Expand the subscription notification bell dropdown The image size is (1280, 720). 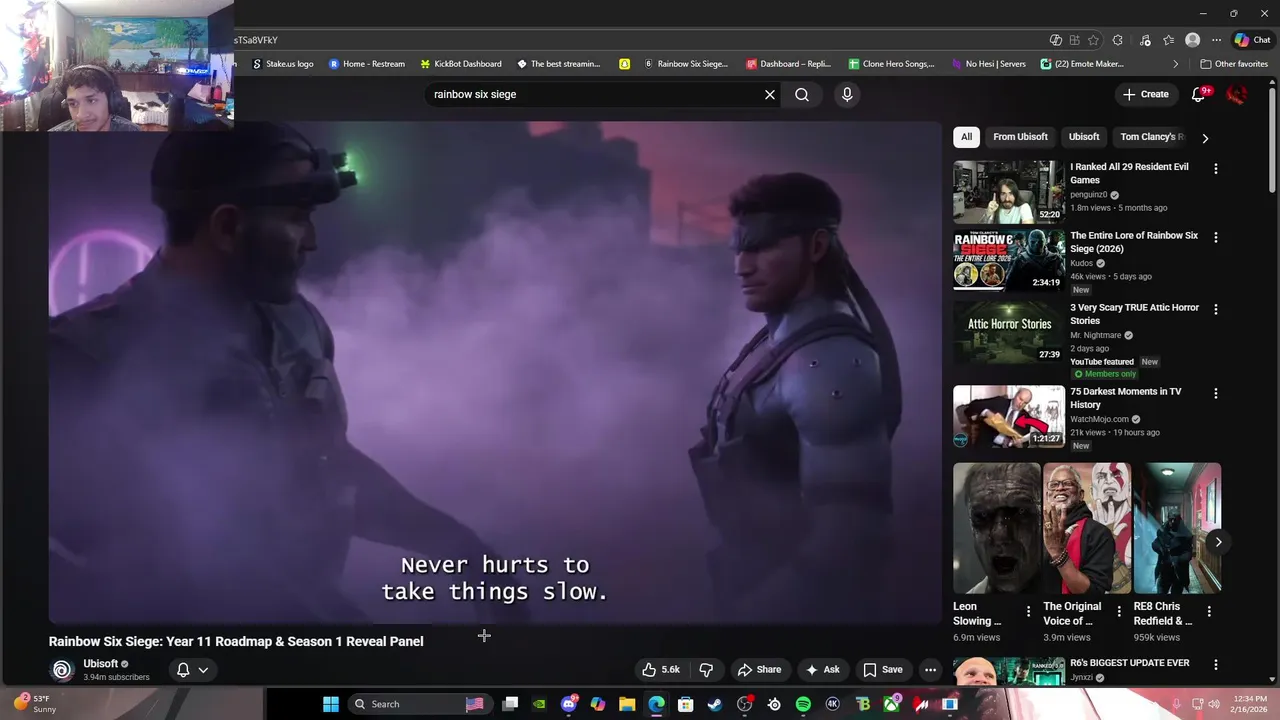coord(192,670)
